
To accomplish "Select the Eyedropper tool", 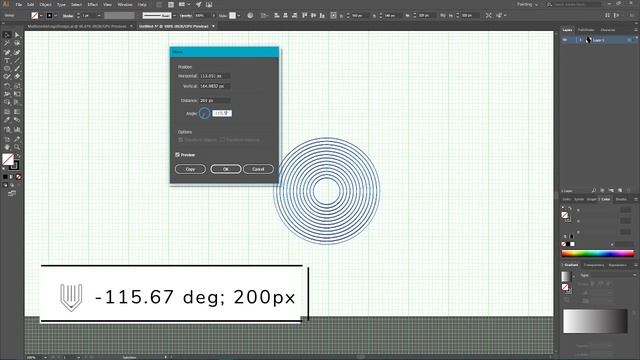I will coord(7,120).
